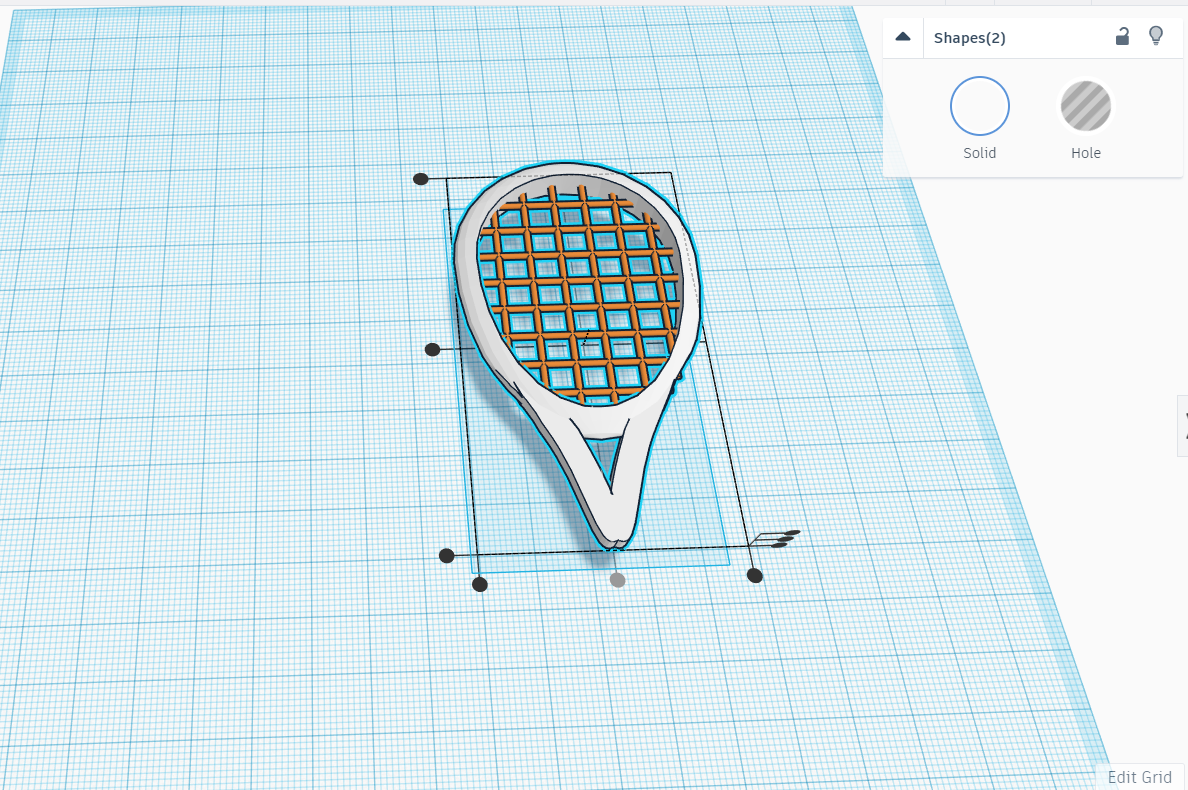The height and width of the screenshot is (790, 1188).
Task: Open Edit Grid settings
Action: [1139, 777]
